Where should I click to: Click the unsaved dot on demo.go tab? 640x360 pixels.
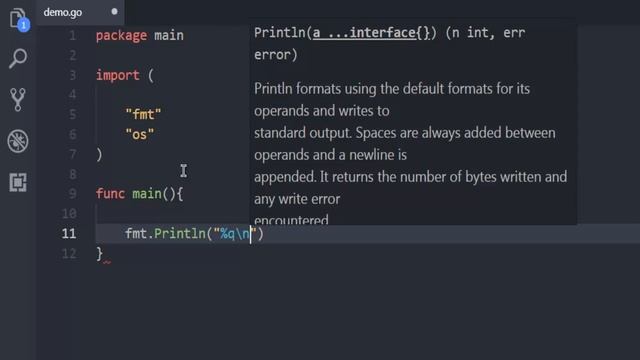click(114, 12)
